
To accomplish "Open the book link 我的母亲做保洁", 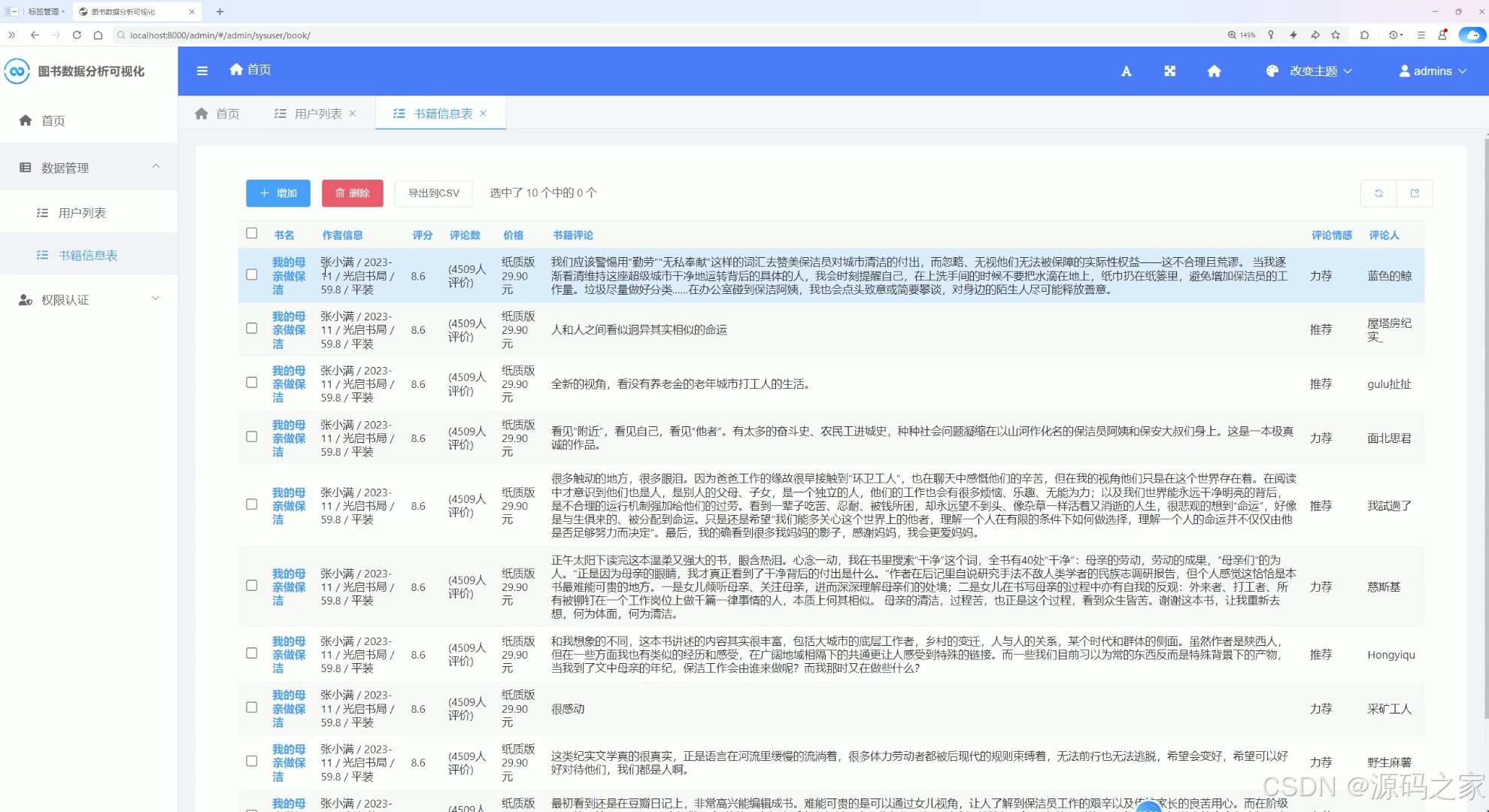I will click(289, 274).
